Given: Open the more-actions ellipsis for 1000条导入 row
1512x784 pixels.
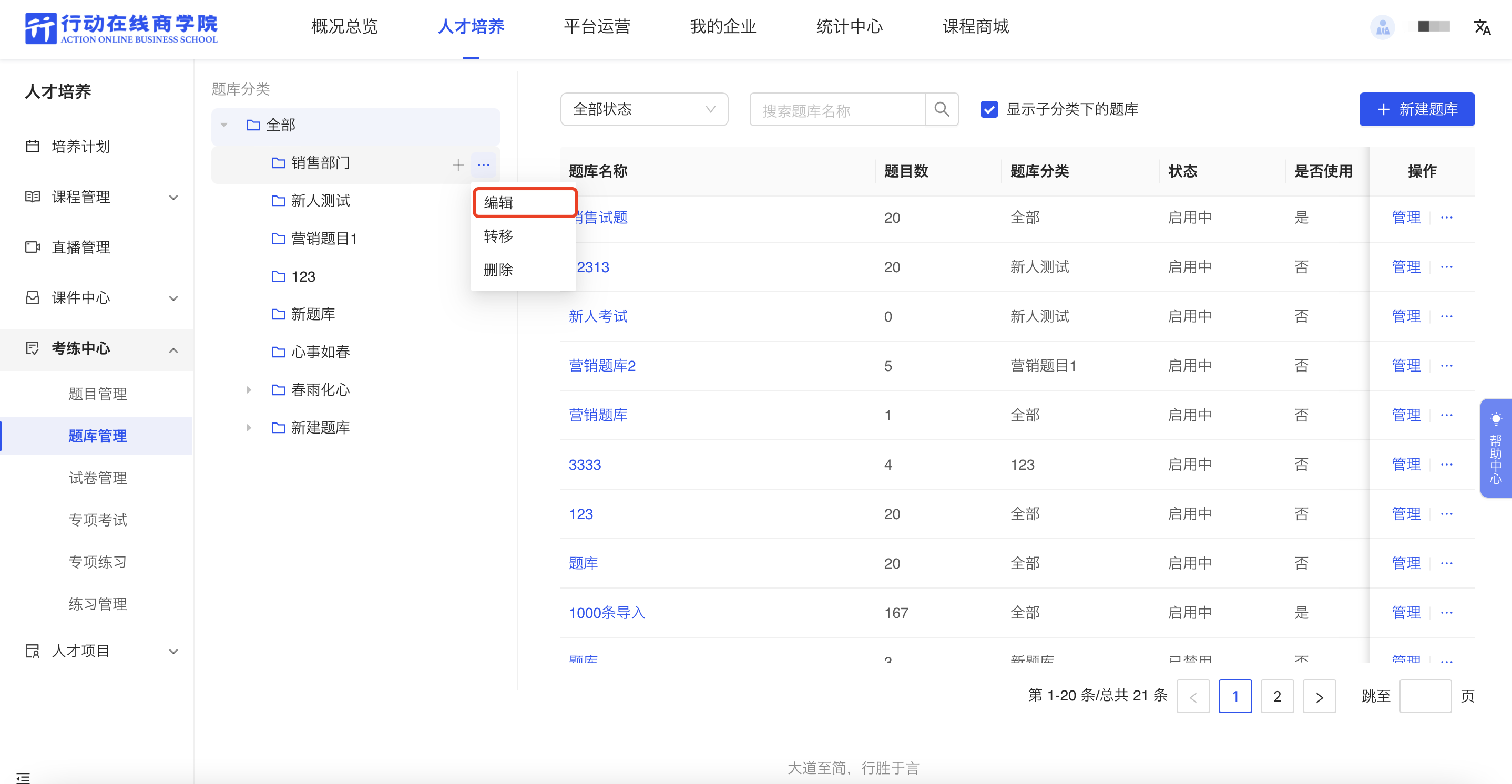Looking at the screenshot, I should pyautogui.click(x=1446, y=613).
